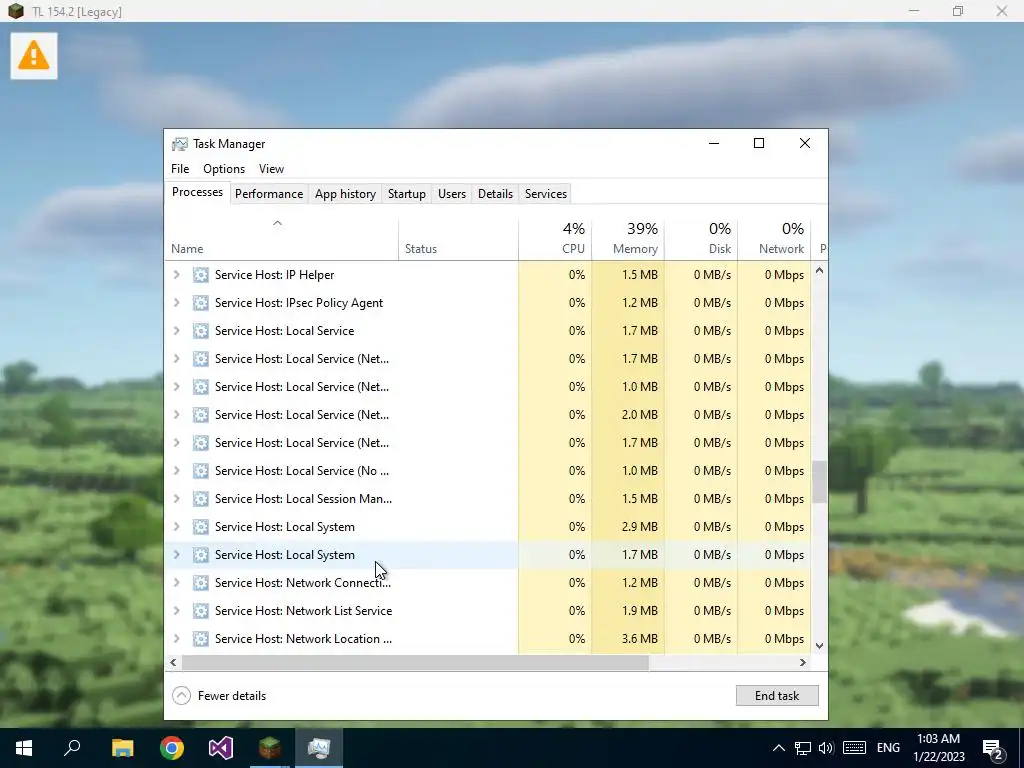The image size is (1024, 768).
Task: Switch to the Performance tab
Action: coord(269,194)
